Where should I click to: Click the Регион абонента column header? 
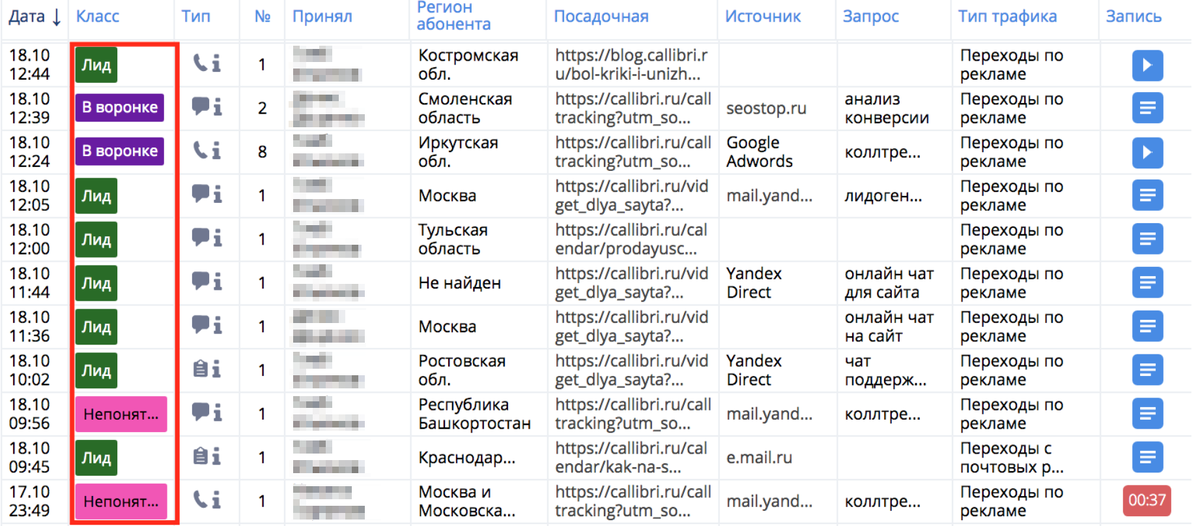(453, 16)
